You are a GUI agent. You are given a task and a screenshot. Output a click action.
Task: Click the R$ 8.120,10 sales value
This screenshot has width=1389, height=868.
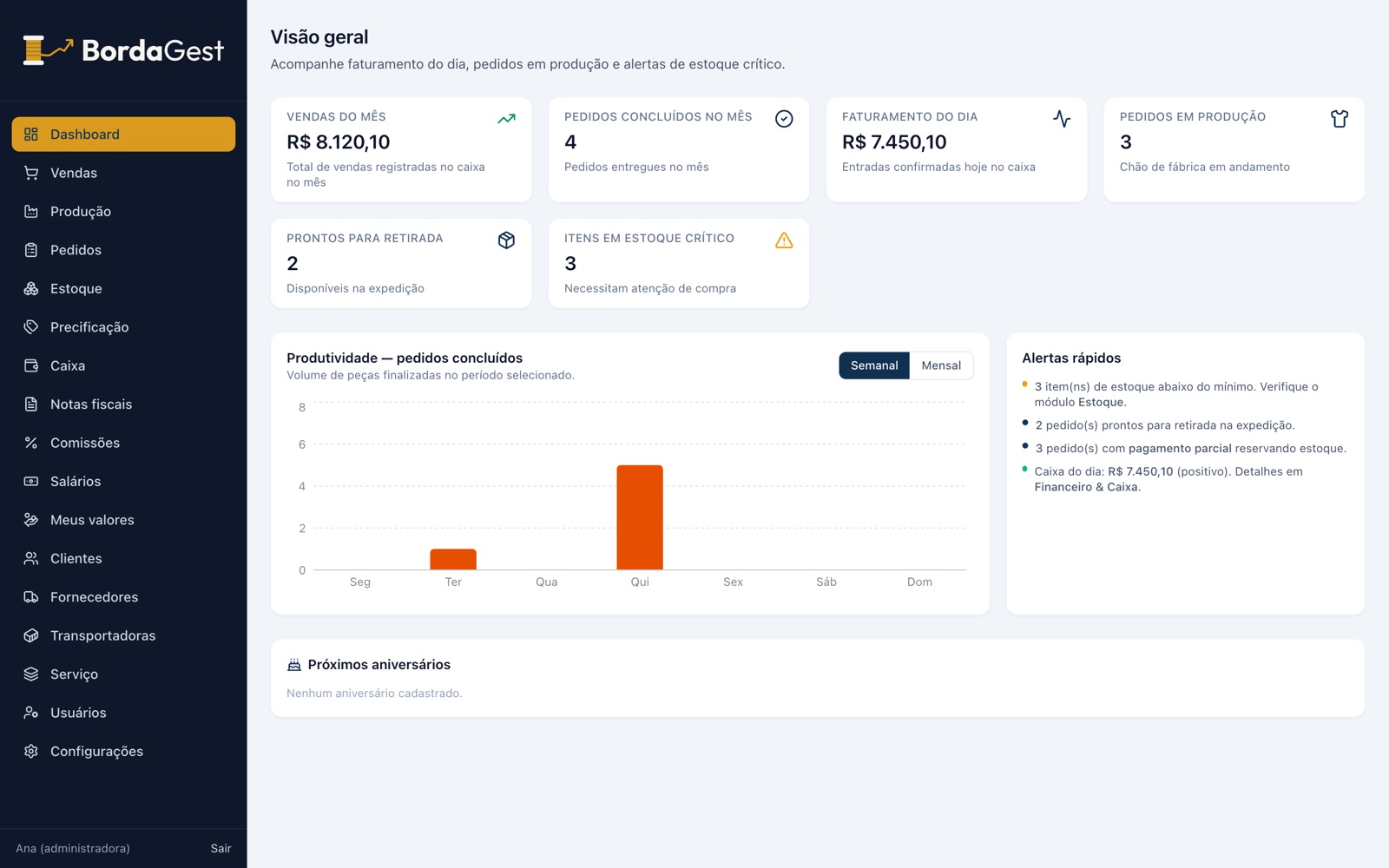[339, 141]
